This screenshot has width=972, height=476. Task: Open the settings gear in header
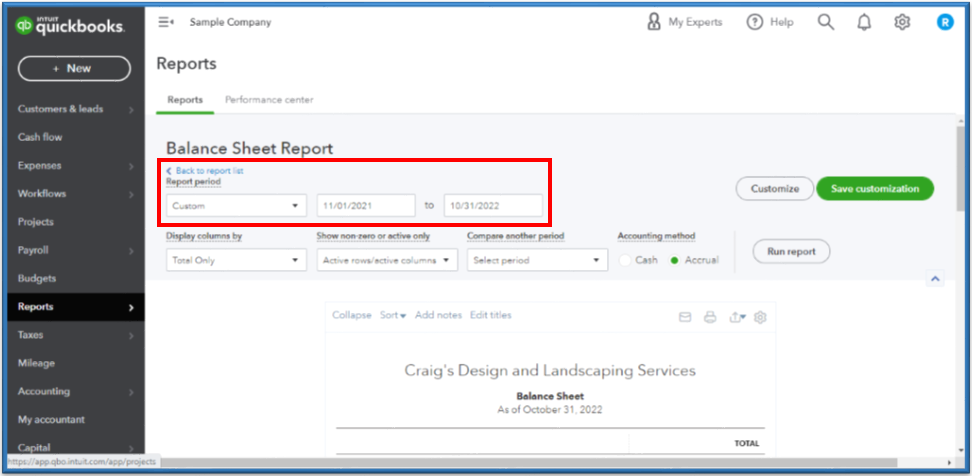click(x=902, y=22)
